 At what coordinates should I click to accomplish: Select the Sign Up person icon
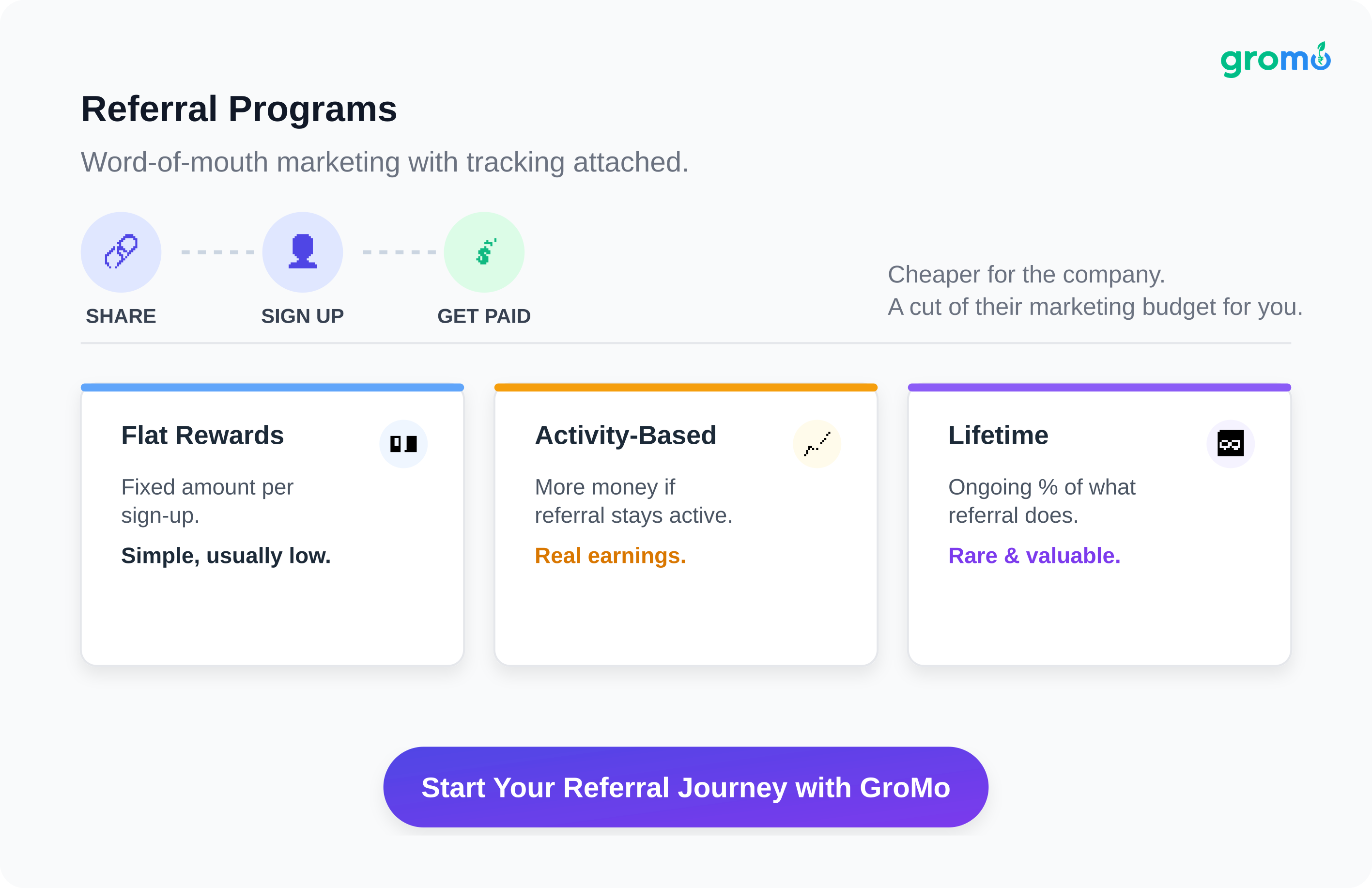tap(303, 252)
